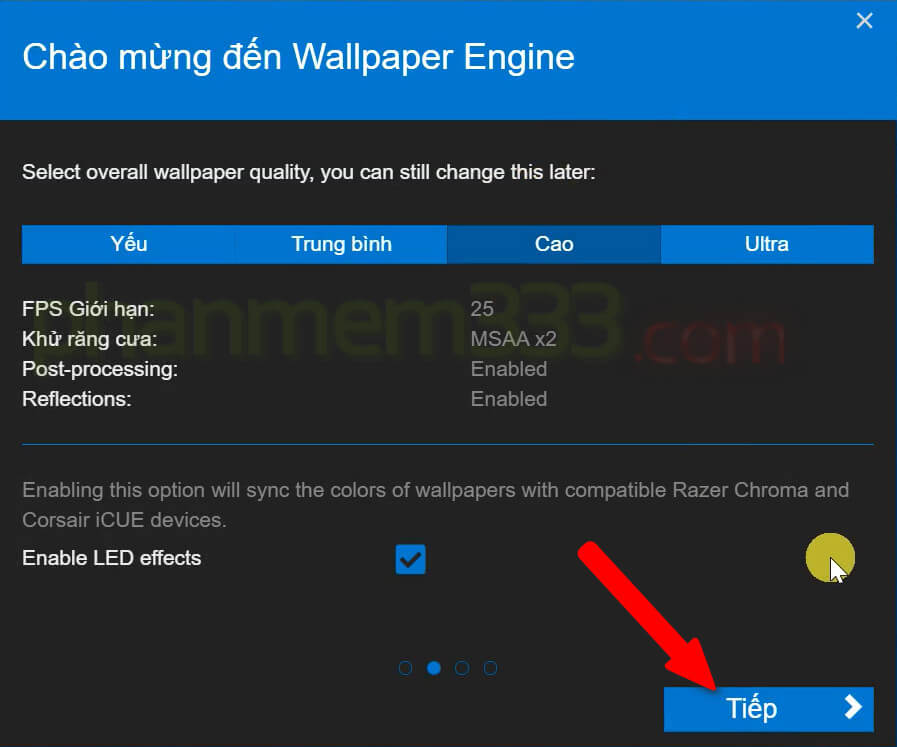Click the Enabled value beside Post-processing
Viewport: 897px width, 747px height.
[x=509, y=369]
